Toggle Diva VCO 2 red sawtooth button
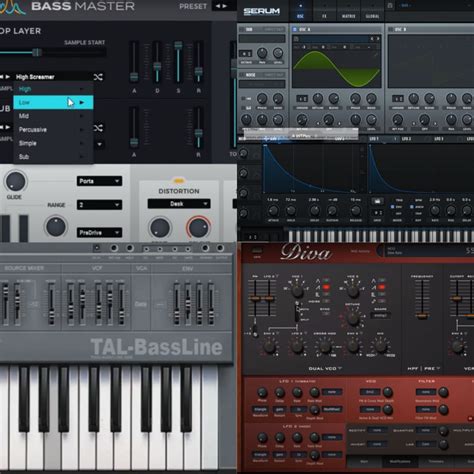The image size is (474, 474). point(381,287)
